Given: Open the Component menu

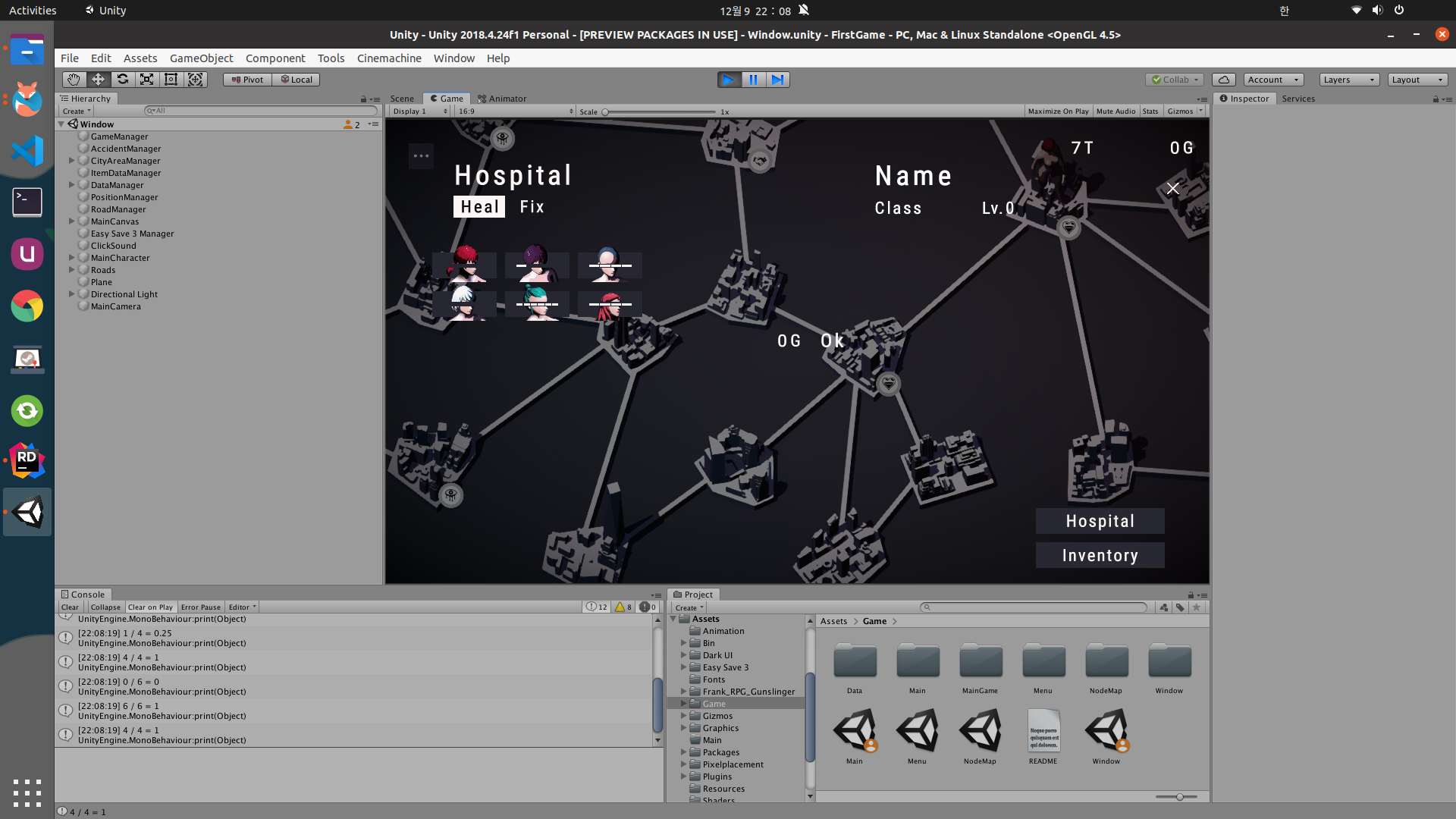Looking at the screenshot, I should click(x=275, y=58).
